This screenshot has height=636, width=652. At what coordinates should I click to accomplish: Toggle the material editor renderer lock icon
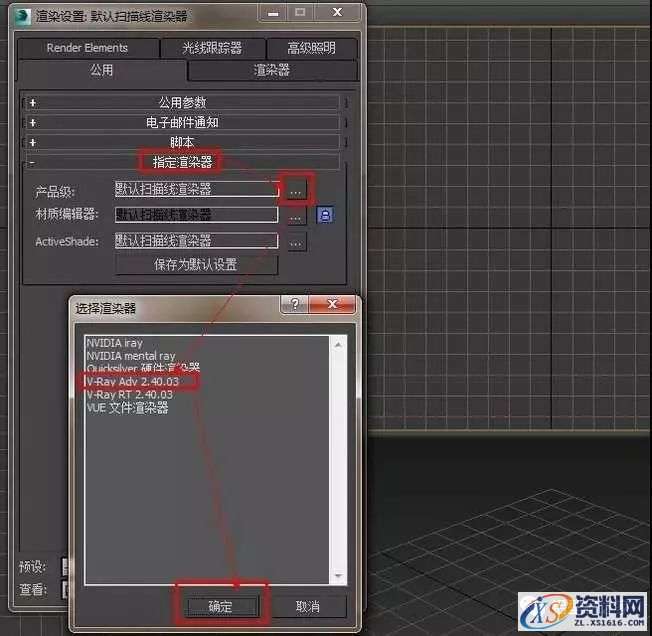point(325,215)
